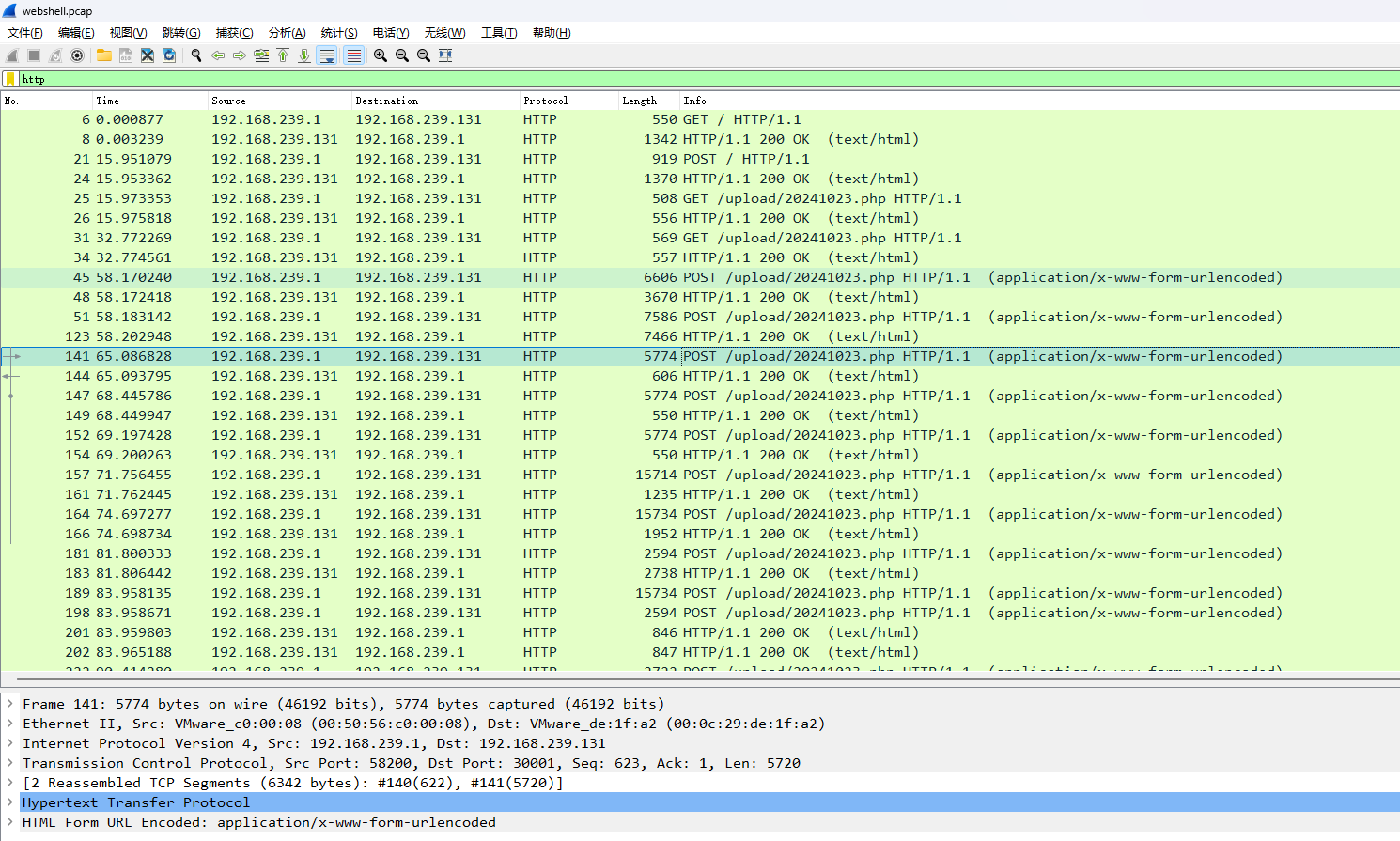Select packet 21 POST / HTTP/1.1
This screenshot has height=841, width=1400.
(x=700, y=159)
